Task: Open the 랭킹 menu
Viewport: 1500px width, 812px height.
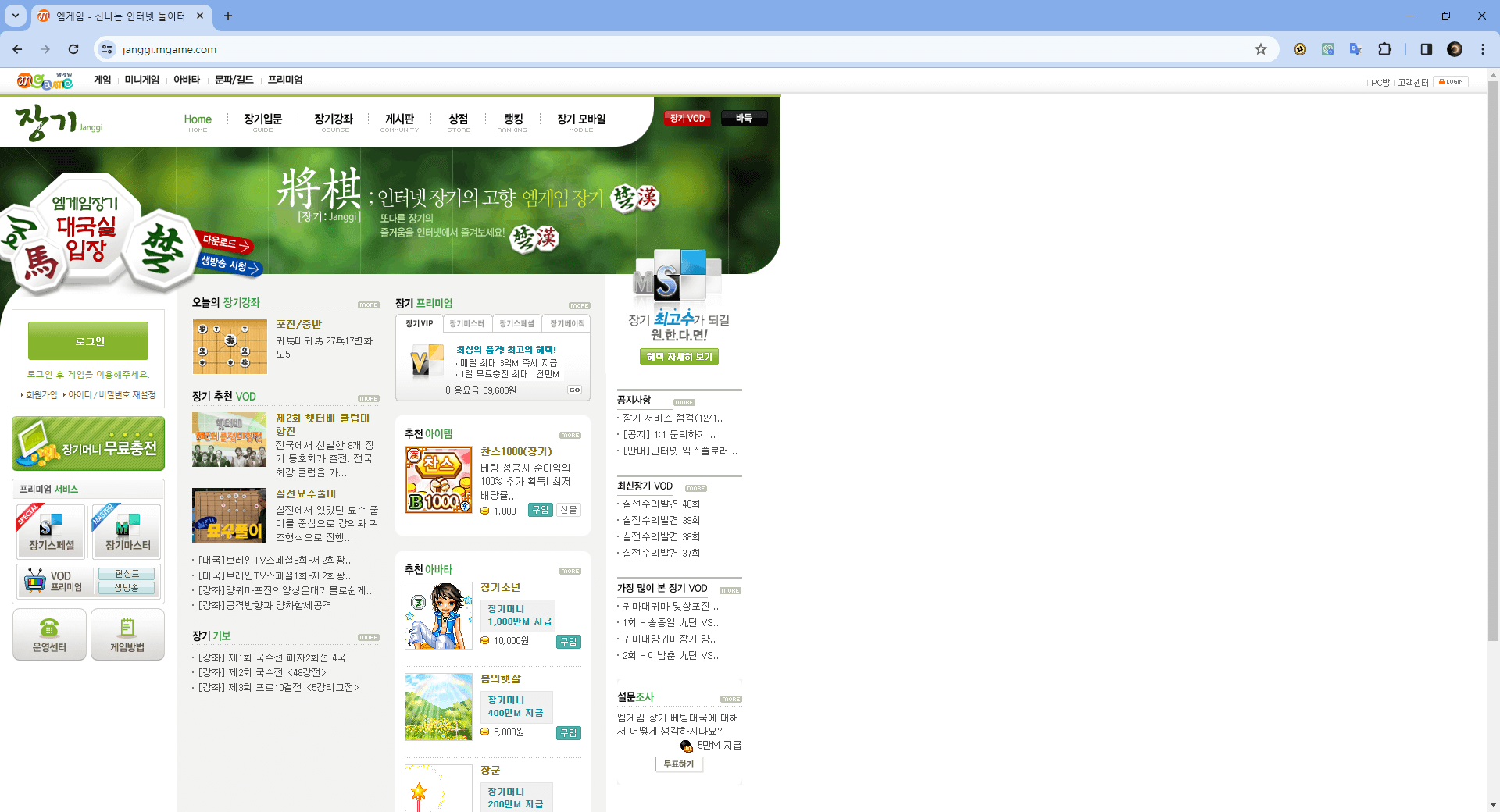Action: click(x=512, y=122)
